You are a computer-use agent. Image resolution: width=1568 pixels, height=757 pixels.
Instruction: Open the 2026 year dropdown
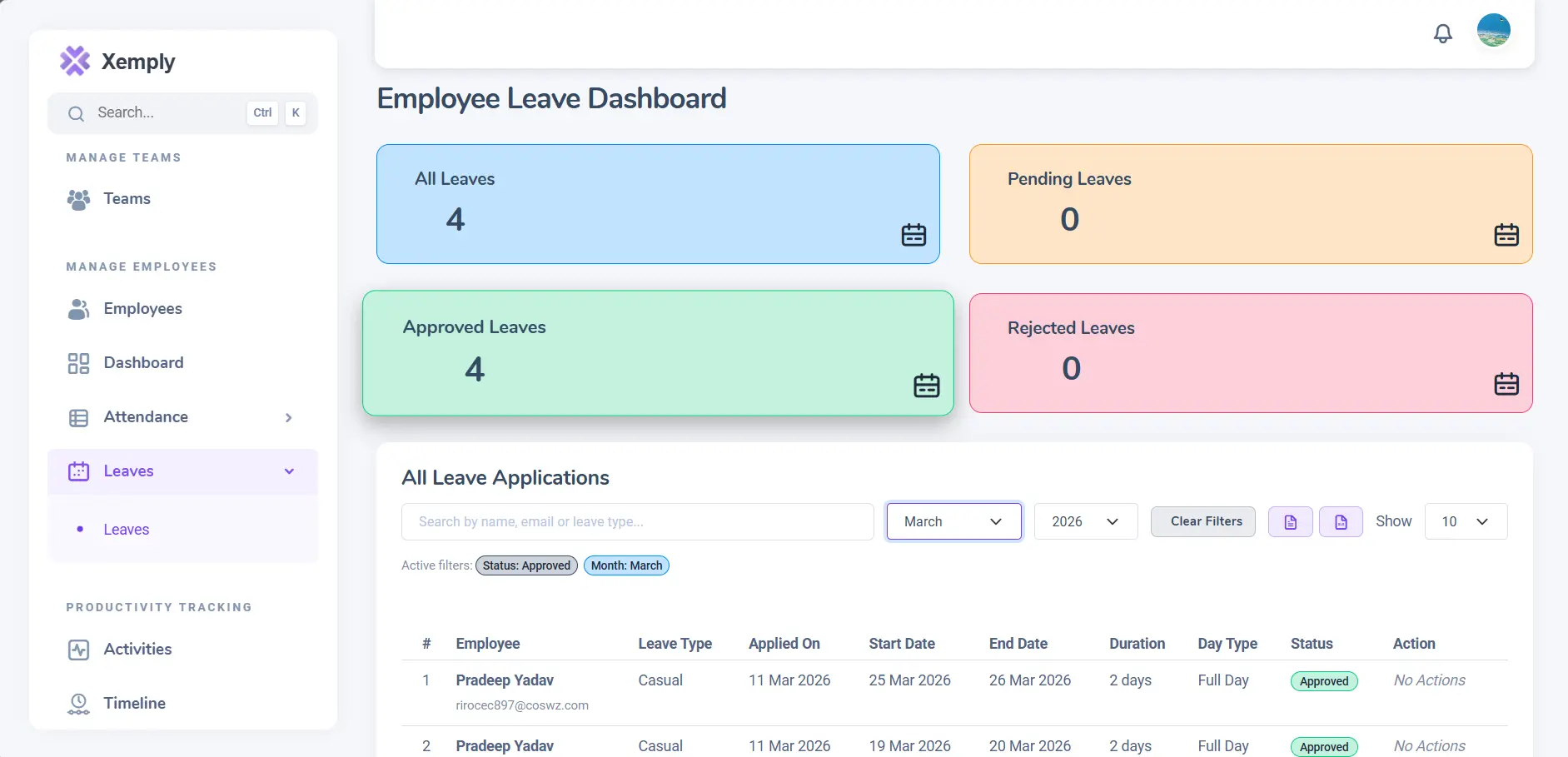click(1086, 521)
